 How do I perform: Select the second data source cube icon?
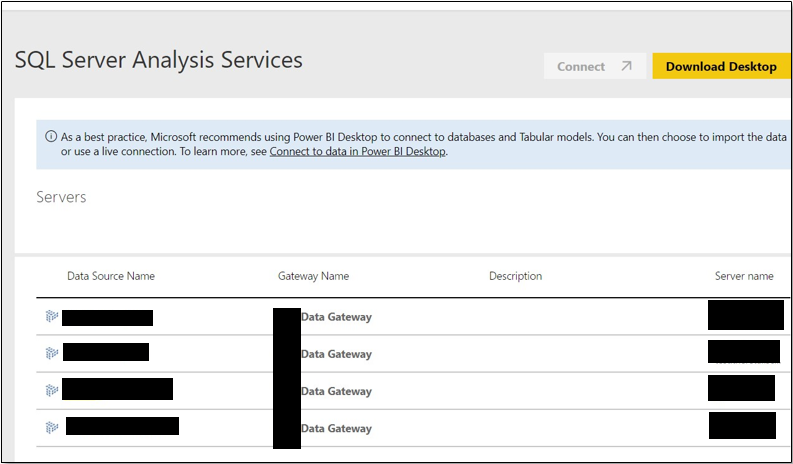click(x=52, y=353)
